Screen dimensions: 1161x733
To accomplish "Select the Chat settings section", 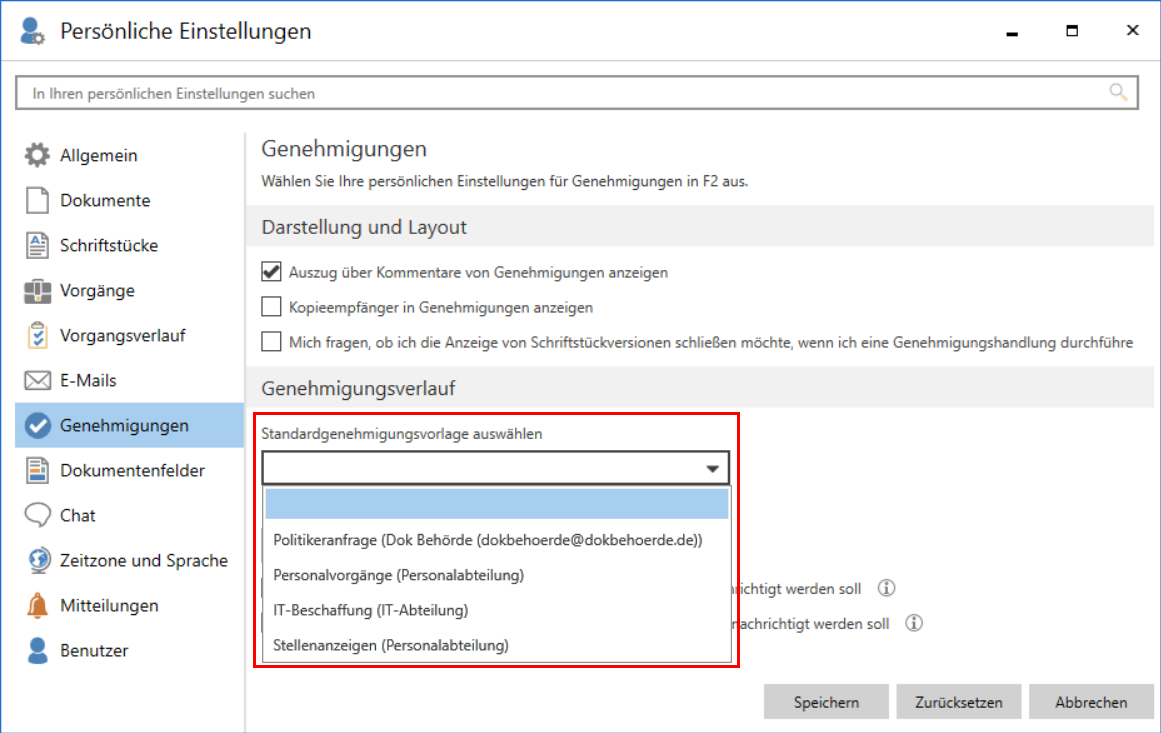I will (130, 515).
